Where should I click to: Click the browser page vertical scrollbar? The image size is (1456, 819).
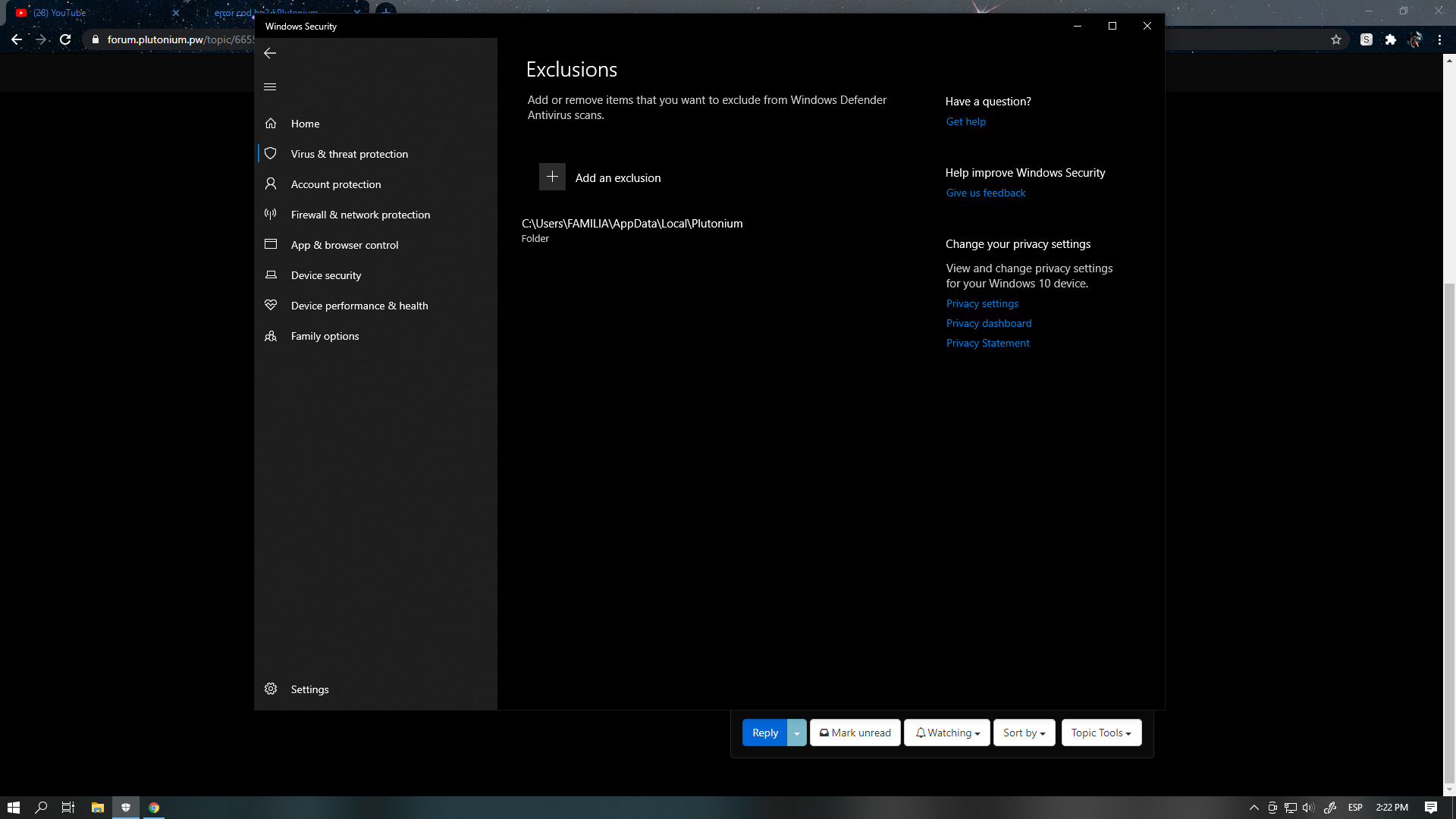(x=1449, y=534)
